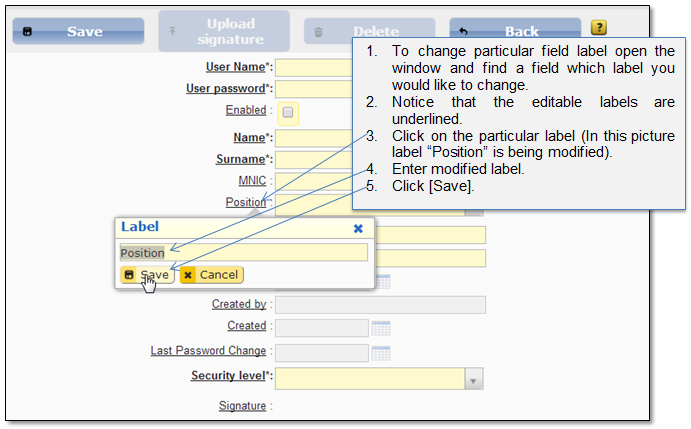The image size is (691, 429).
Task: Go back using the Back button
Action: point(511,31)
